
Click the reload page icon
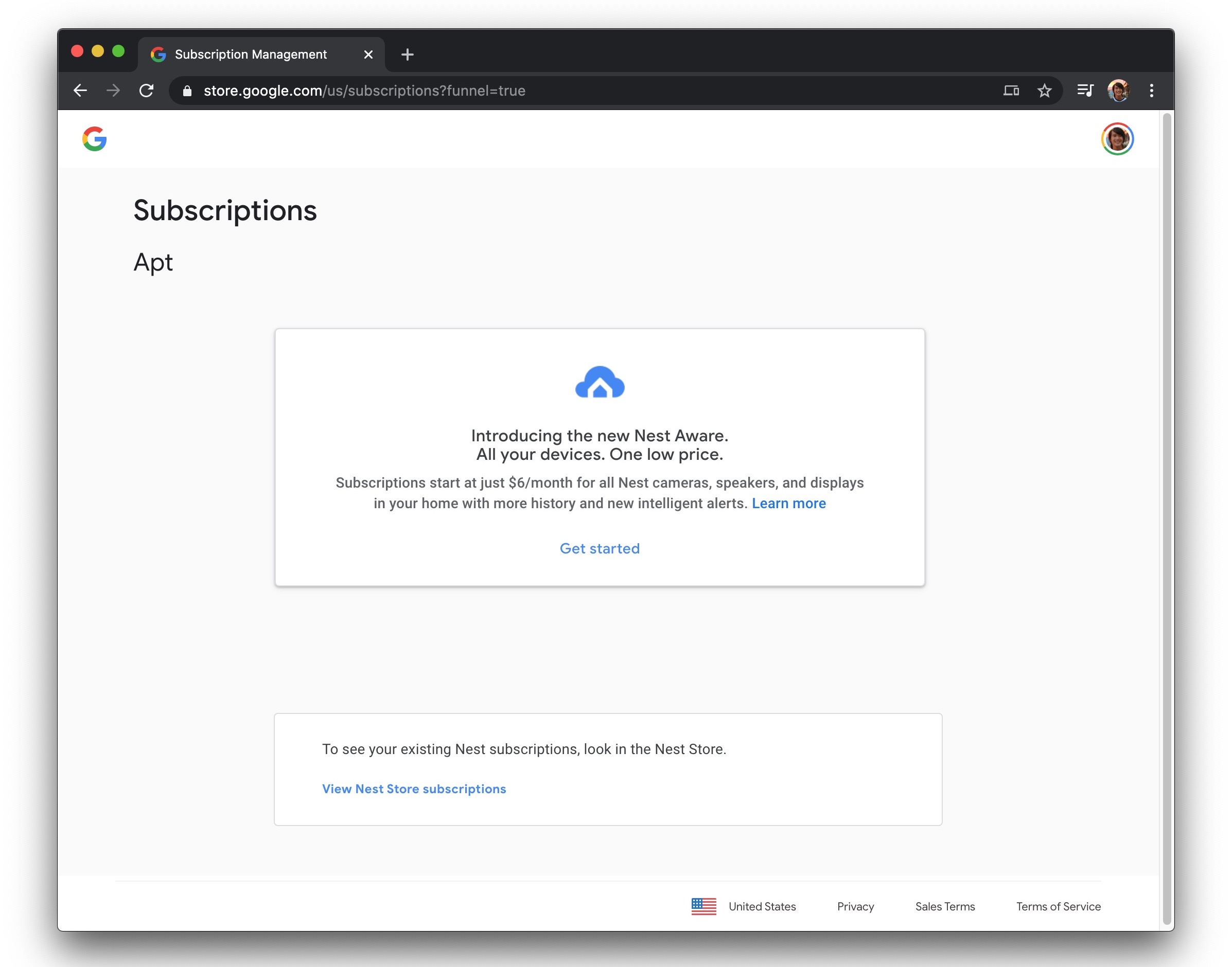[x=147, y=90]
